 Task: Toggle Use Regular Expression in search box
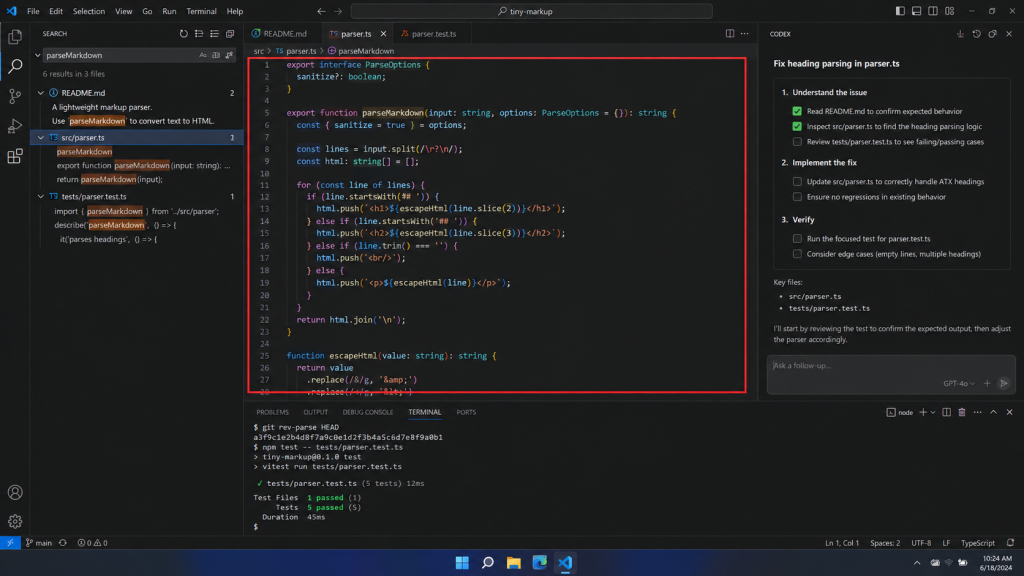pos(229,56)
